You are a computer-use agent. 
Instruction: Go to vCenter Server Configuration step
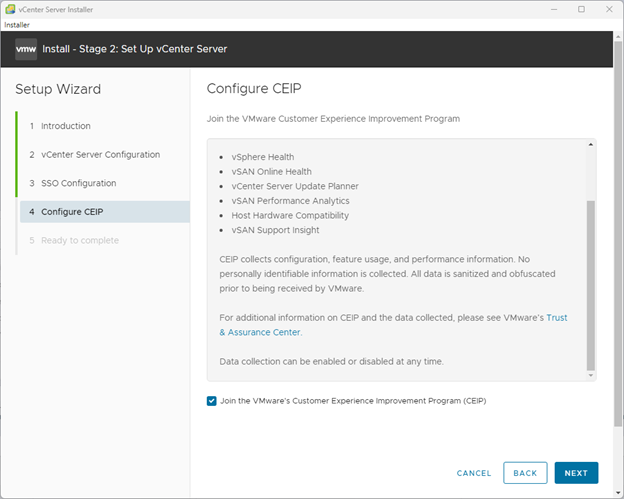click(x=100, y=154)
